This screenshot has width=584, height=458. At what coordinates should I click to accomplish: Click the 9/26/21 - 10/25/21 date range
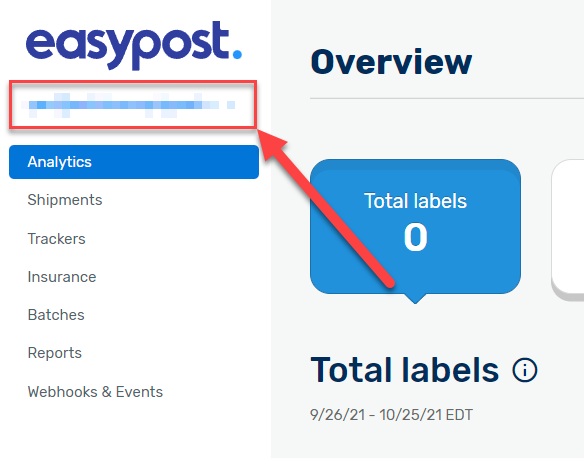(x=391, y=415)
